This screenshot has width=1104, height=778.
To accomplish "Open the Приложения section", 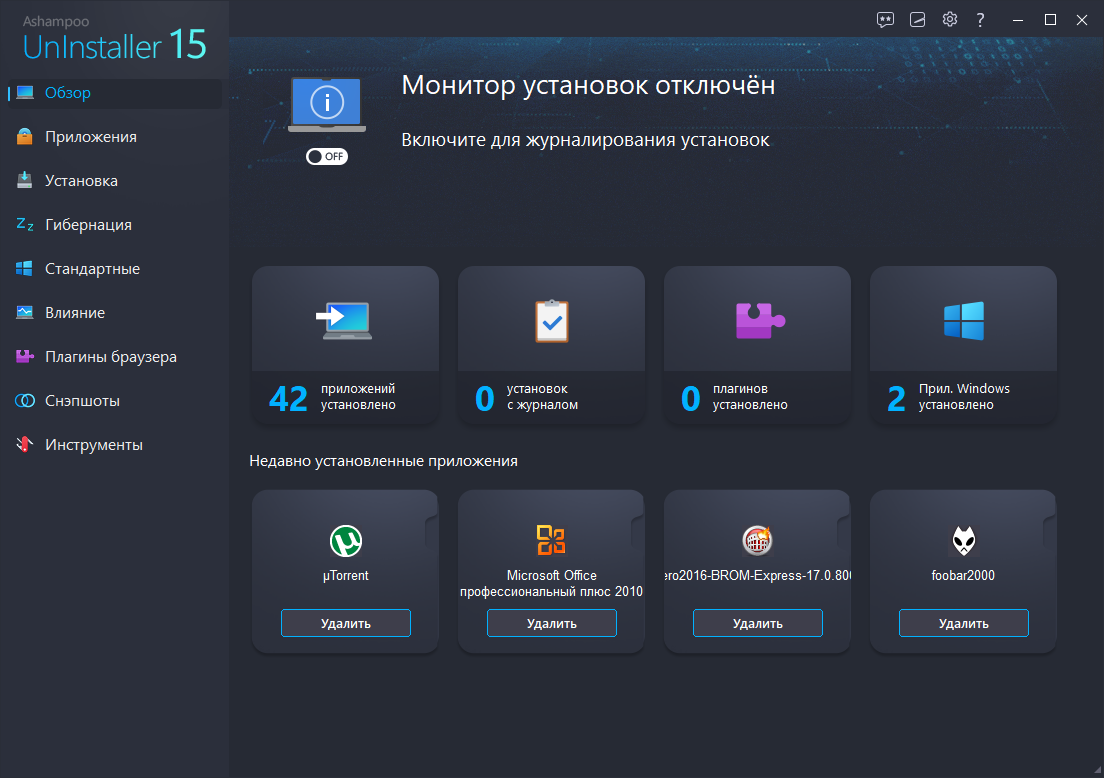I will pyautogui.click(x=91, y=137).
